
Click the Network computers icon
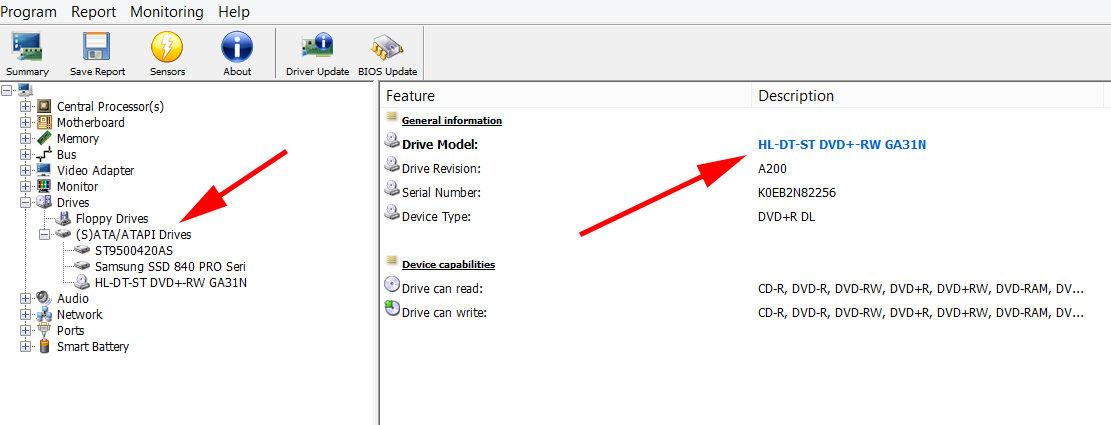(44, 314)
